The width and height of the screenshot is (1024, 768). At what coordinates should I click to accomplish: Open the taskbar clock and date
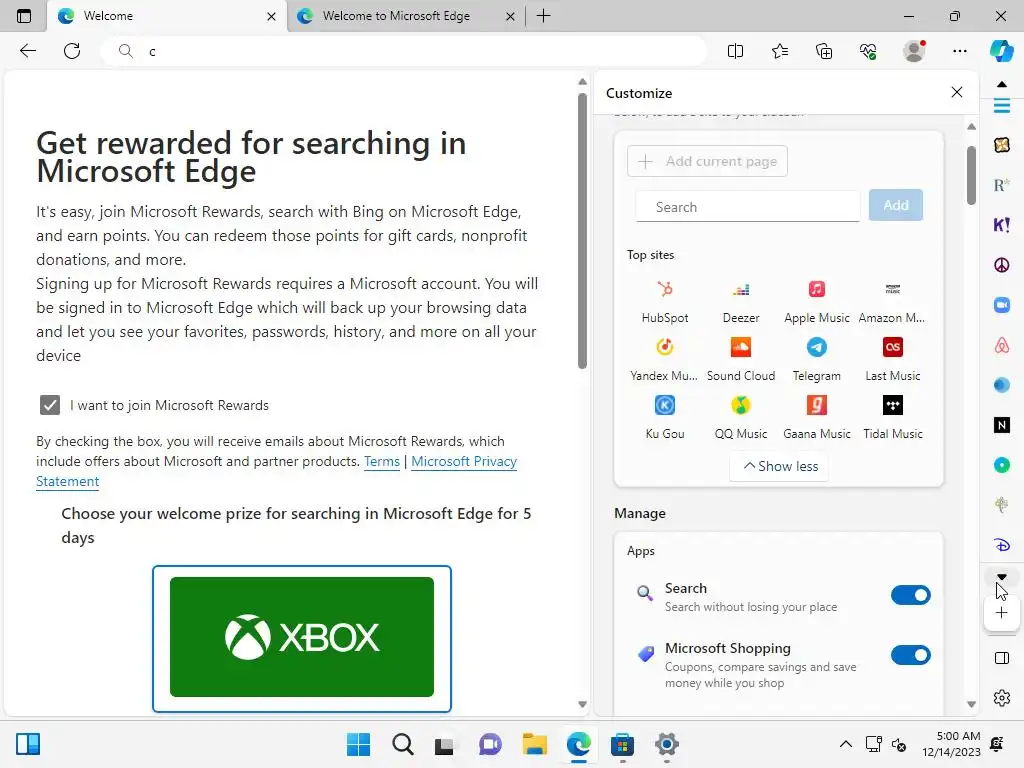(951, 744)
